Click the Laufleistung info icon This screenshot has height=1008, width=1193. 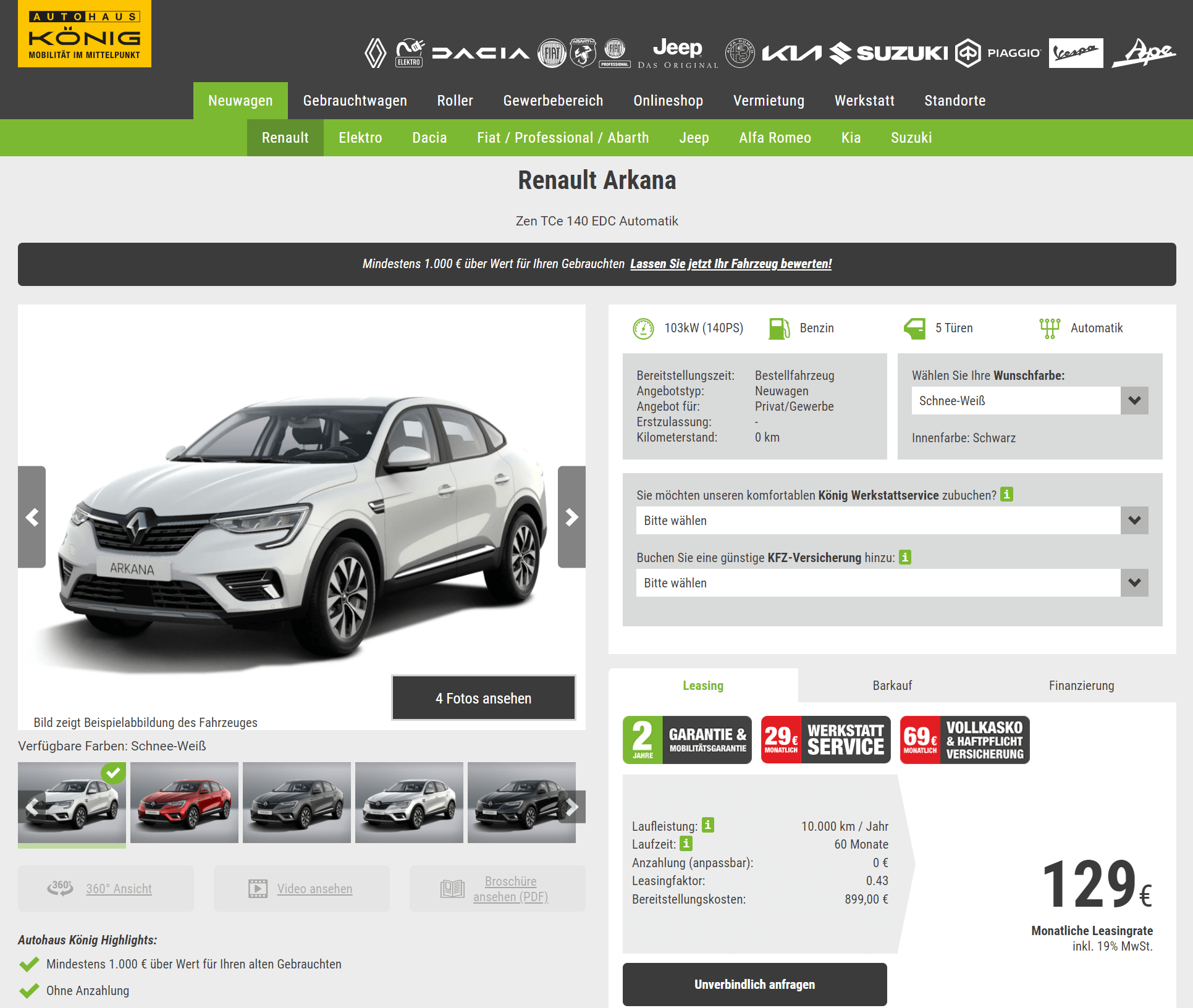point(708,825)
